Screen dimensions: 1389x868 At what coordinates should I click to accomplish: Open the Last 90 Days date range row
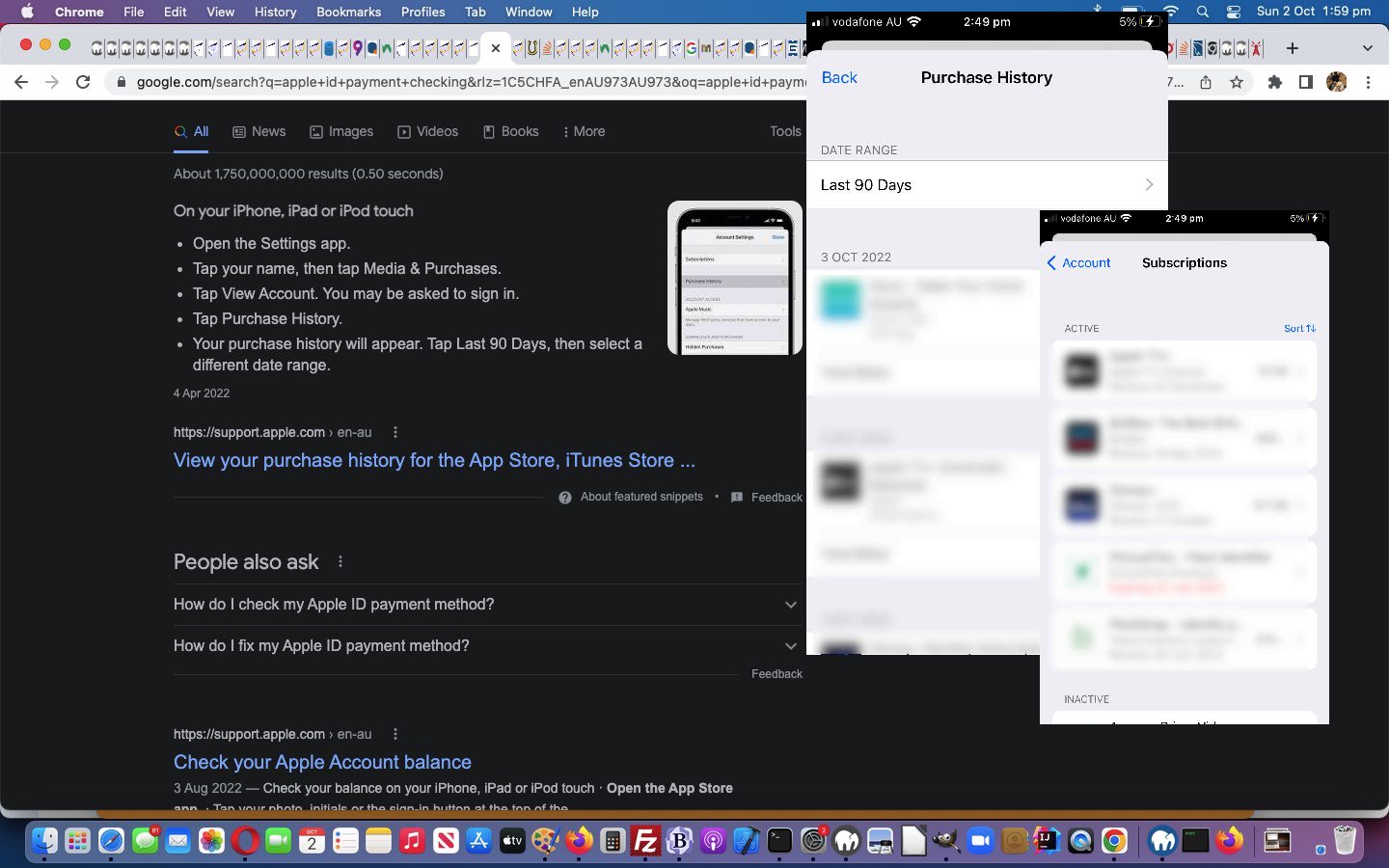tap(987, 185)
